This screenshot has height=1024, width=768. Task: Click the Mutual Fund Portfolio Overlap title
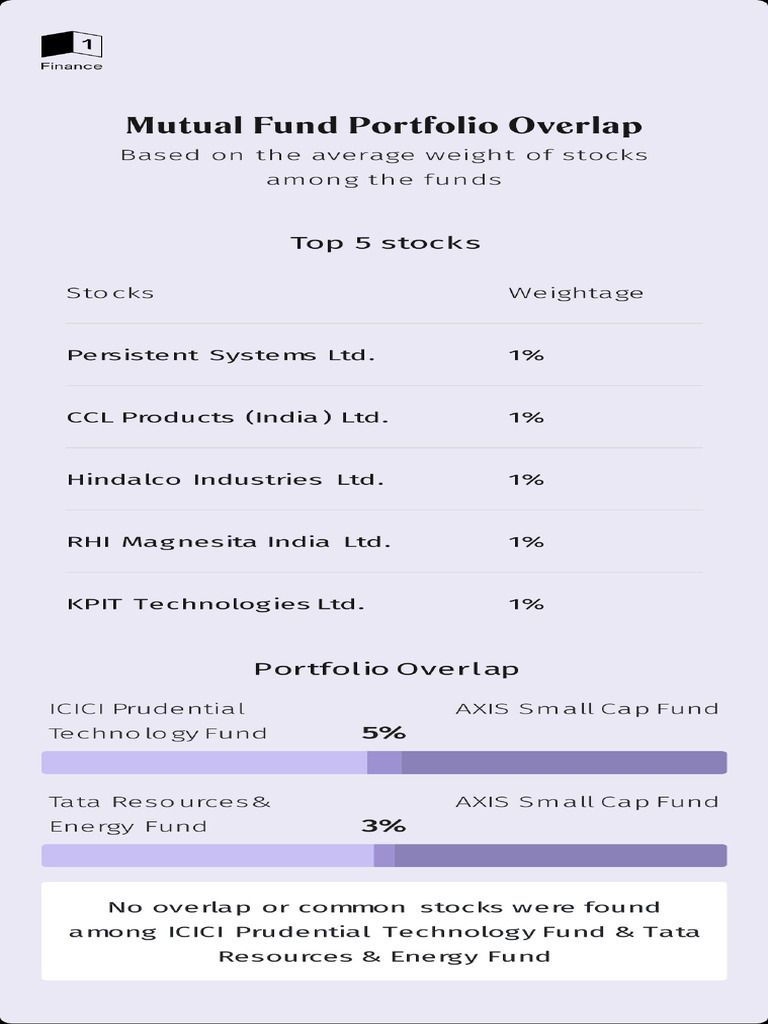(x=384, y=126)
